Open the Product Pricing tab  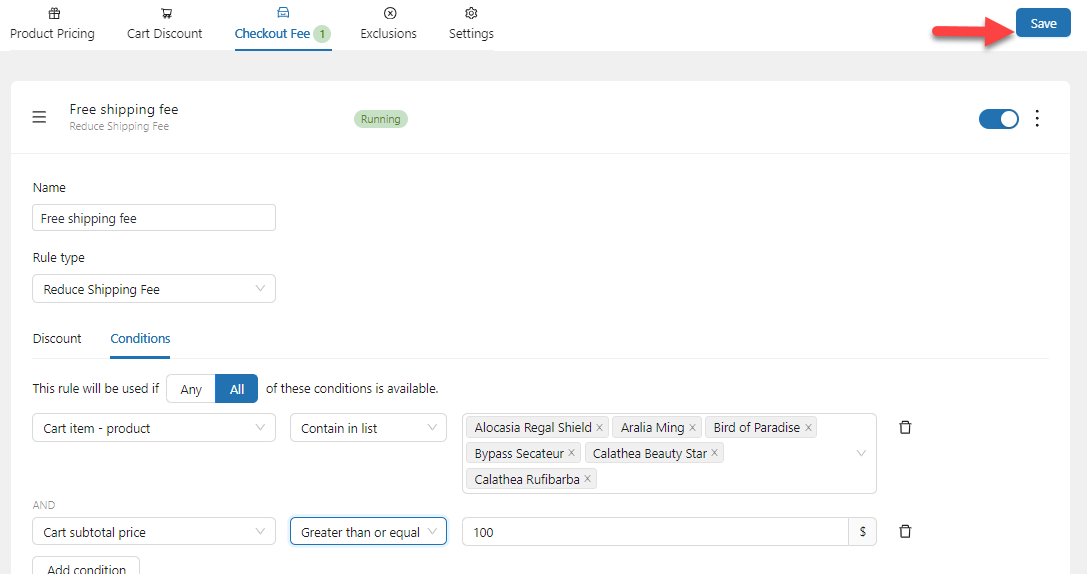click(52, 25)
